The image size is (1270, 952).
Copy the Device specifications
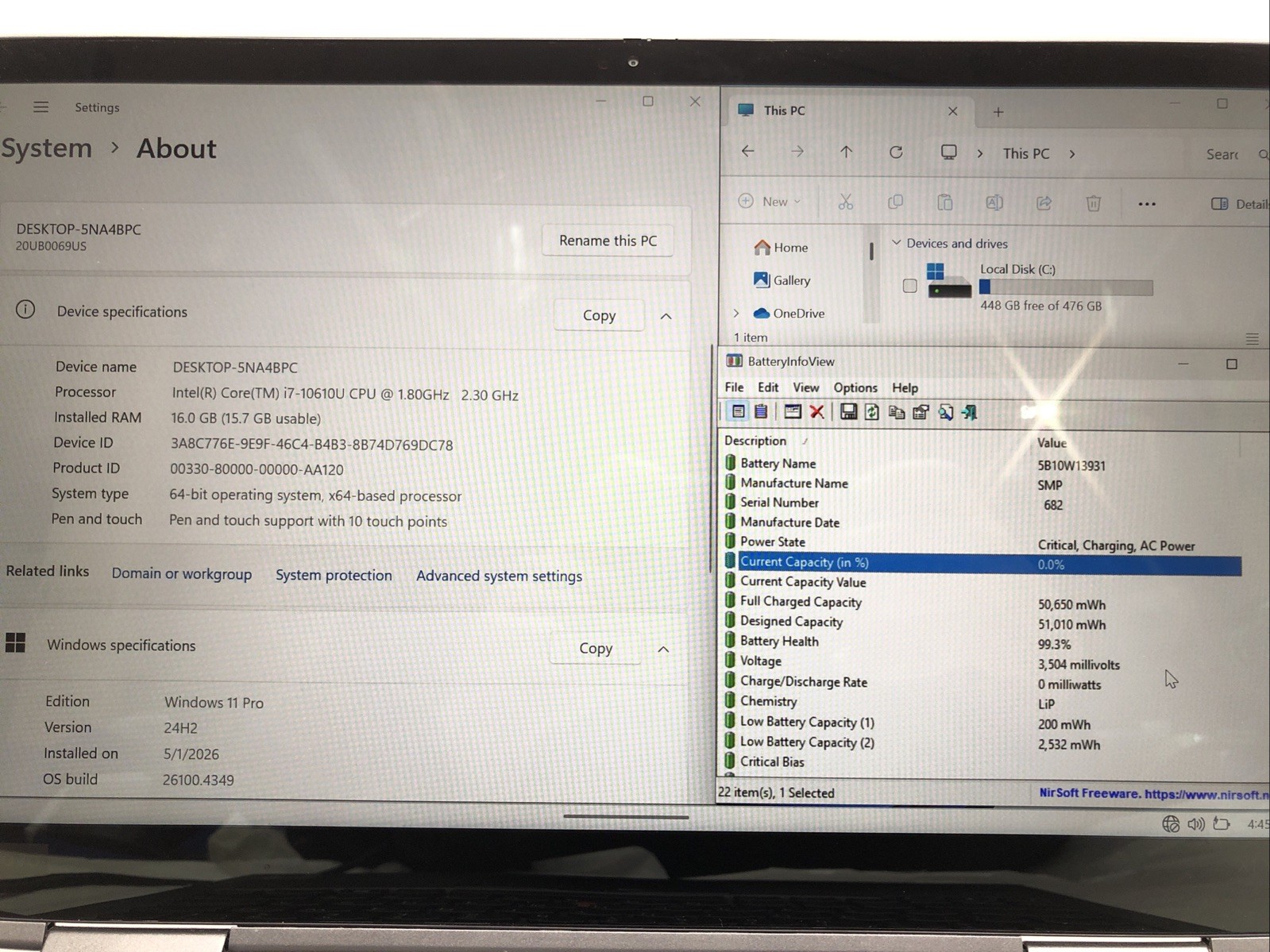click(599, 315)
